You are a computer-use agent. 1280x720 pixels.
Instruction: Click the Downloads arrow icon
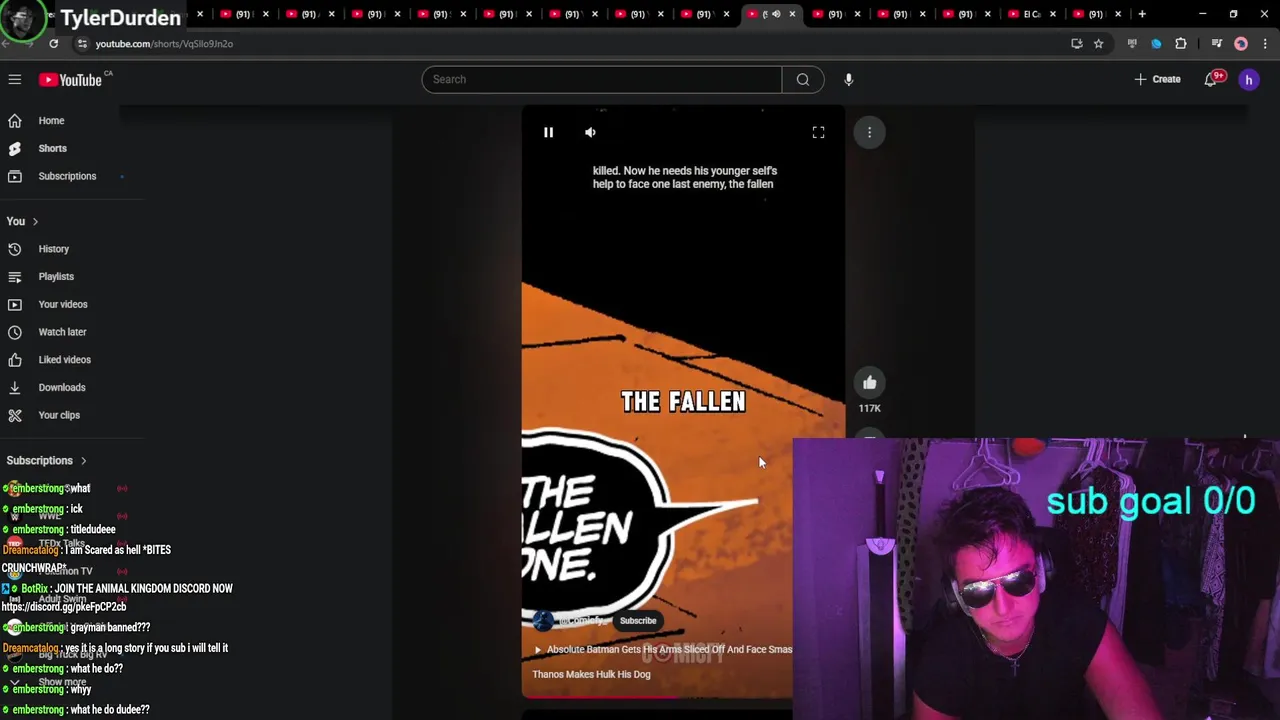click(15, 387)
